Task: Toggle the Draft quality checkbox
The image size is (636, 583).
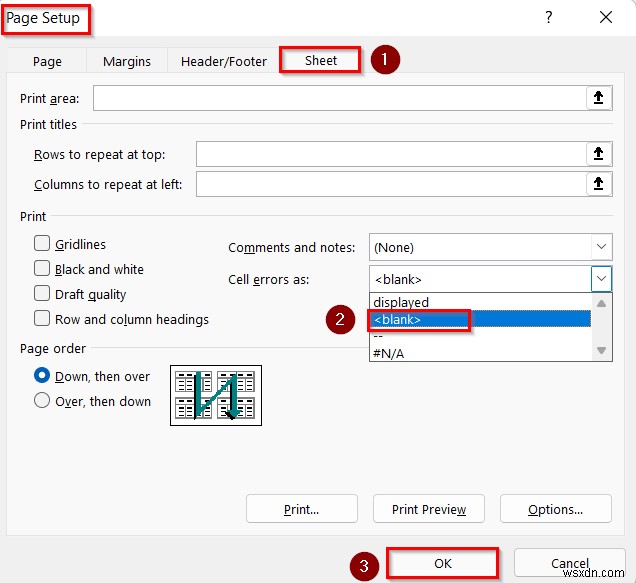Action: tap(42, 293)
